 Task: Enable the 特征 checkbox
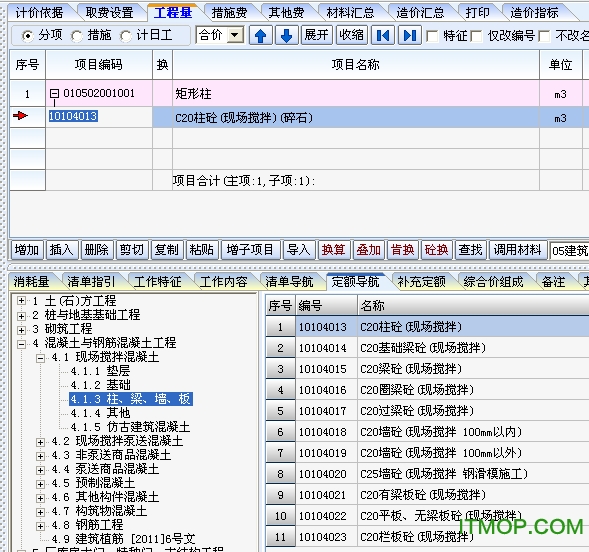click(432, 36)
